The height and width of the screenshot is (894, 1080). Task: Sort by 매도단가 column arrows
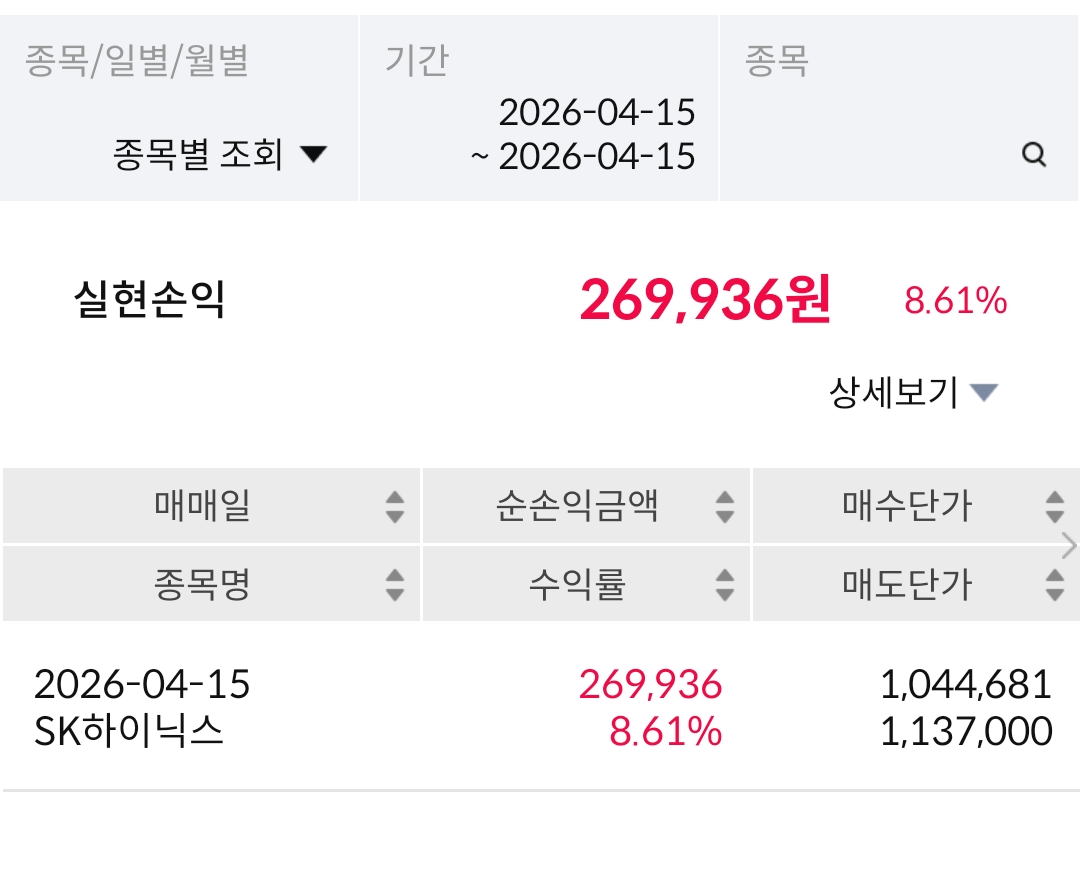[x=1054, y=584]
